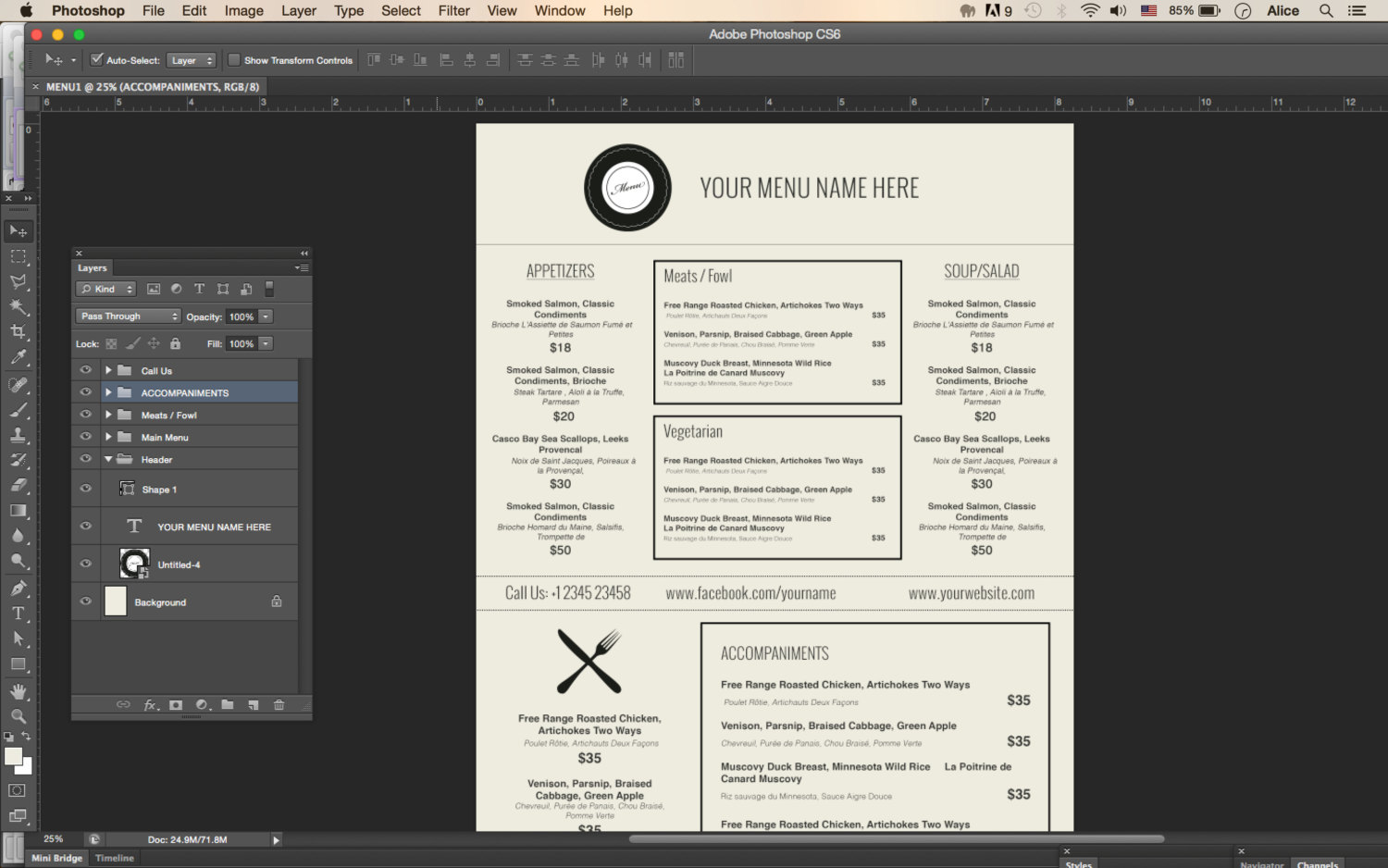The width and height of the screenshot is (1388, 868).
Task: Select the Zoom tool in toolbox
Action: (x=18, y=716)
